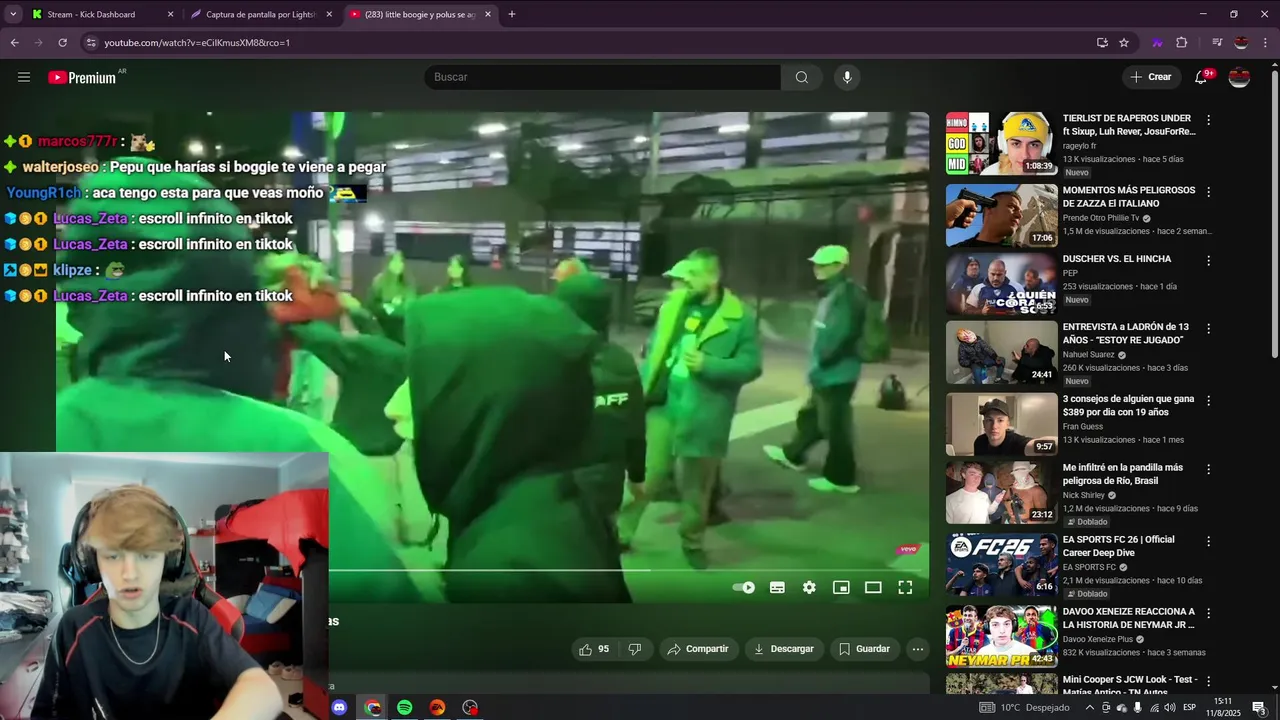Open MOMENTOS MÁS PELIGROSOS DE ZAZZA thumbnail
This screenshot has width=1280, height=720.
(1001, 215)
